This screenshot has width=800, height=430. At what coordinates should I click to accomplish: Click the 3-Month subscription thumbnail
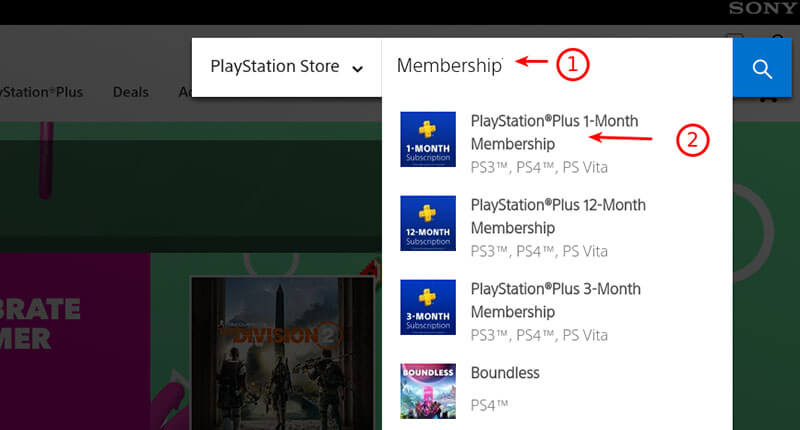(428, 307)
